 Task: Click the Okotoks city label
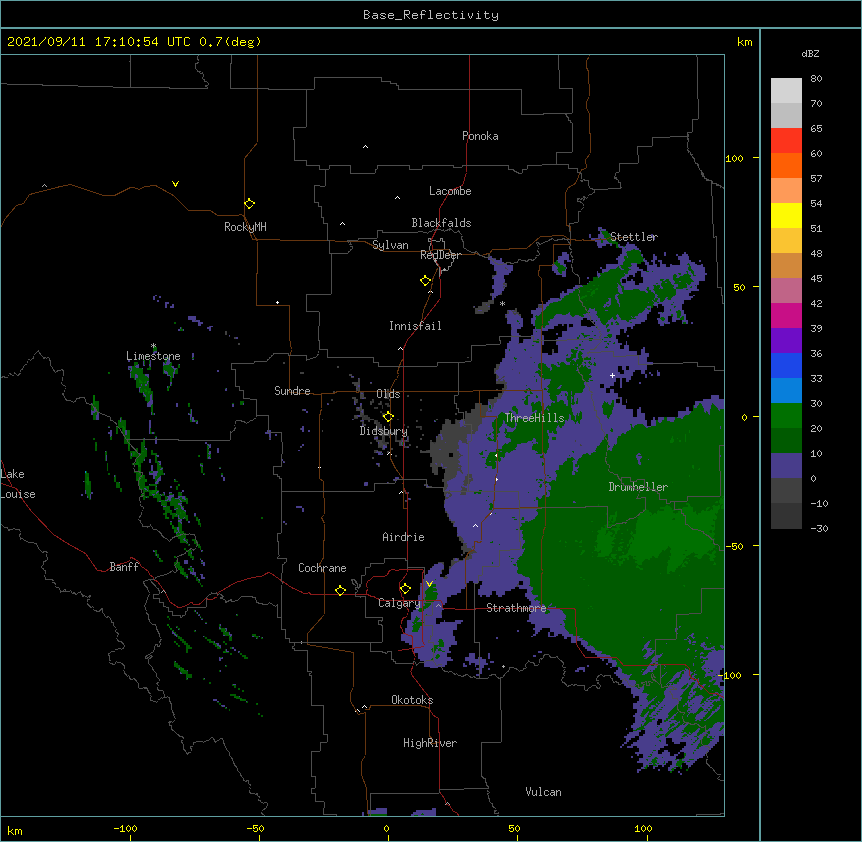[x=412, y=700]
